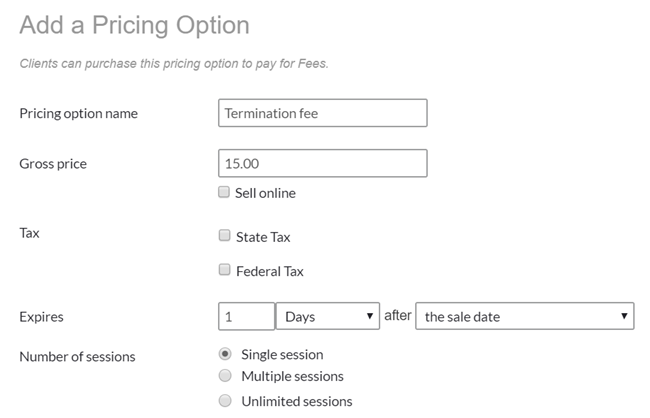Pick the Unlimited sessions radio button
Screen dimensions: 650x418
[x=225, y=401]
